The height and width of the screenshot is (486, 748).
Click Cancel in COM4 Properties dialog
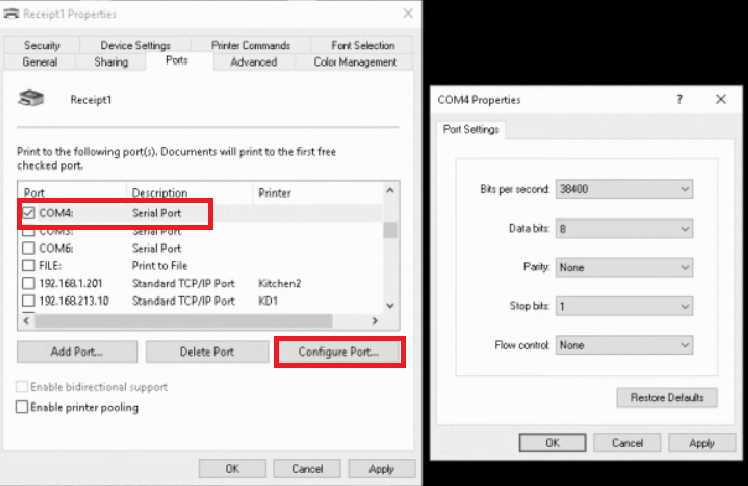pyautogui.click(x=627, y=443)
